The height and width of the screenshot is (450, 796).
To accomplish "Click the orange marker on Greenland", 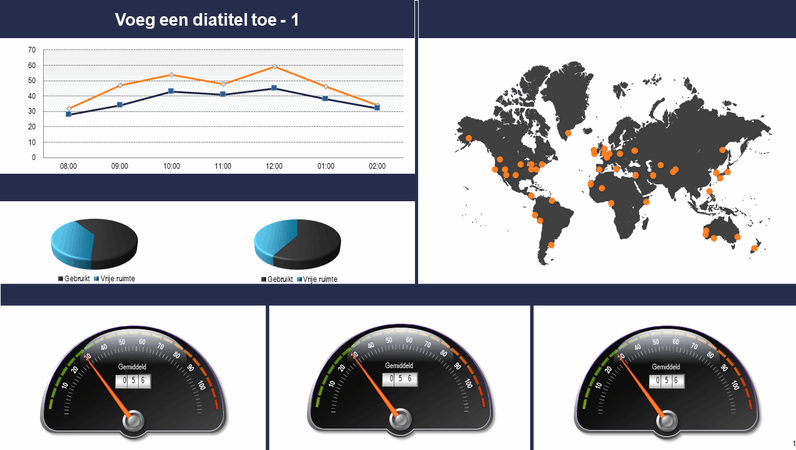I will (568, 132).
